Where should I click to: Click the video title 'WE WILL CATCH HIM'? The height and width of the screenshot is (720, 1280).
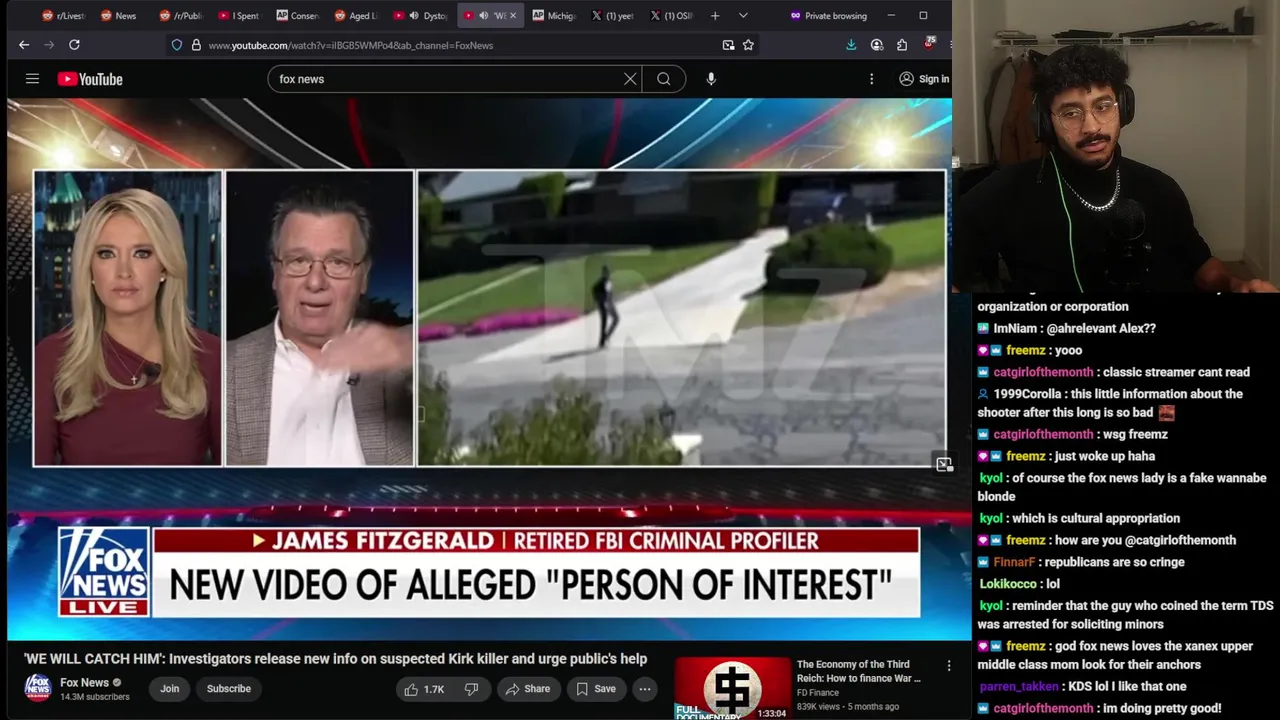(335, 659)
